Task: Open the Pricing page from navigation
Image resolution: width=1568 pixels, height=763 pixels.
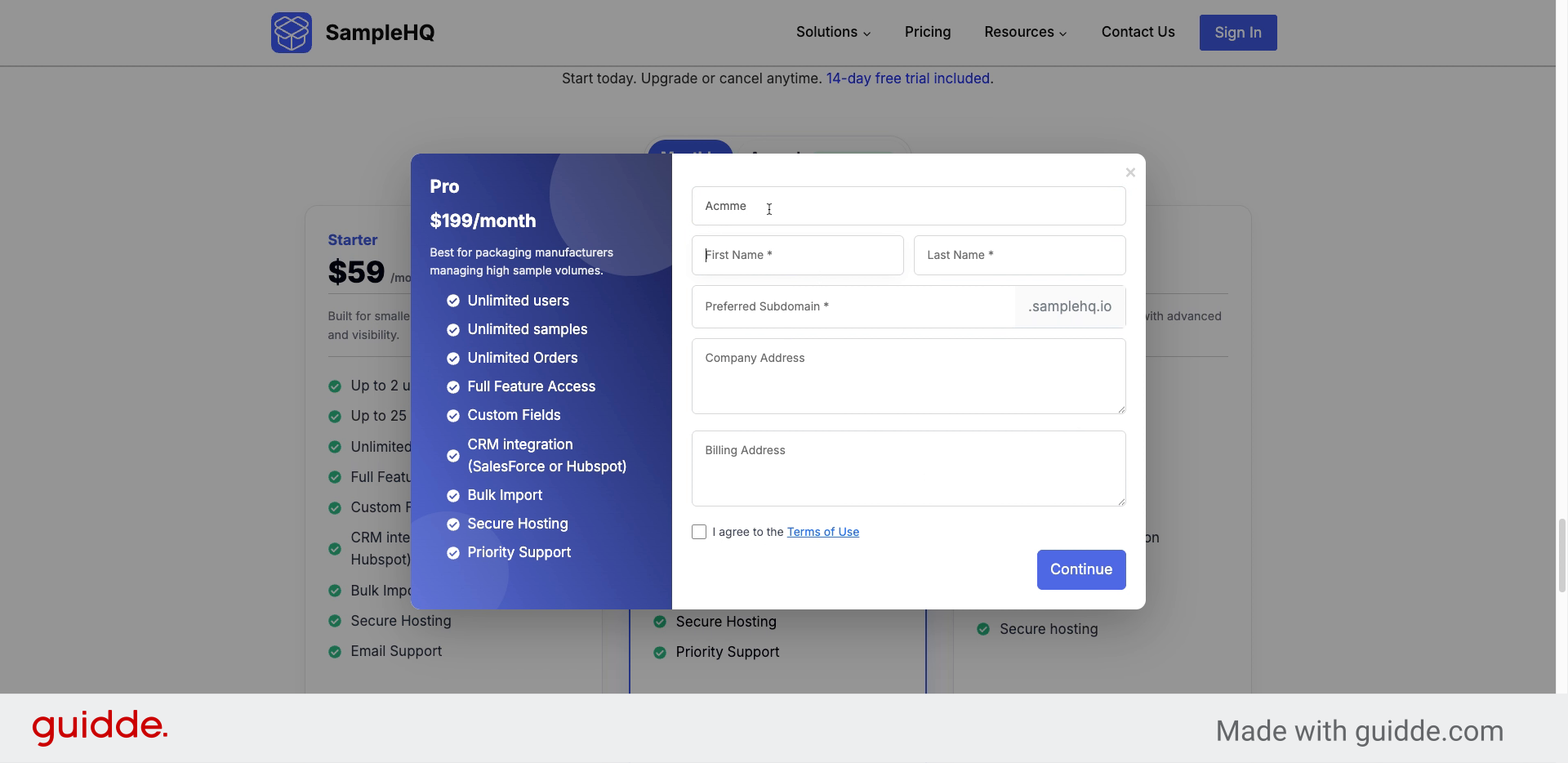Action: [928, 33]
